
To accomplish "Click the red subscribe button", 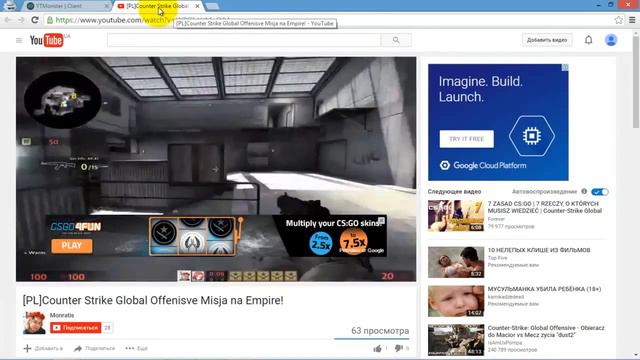I will click(x=76, y=328).
